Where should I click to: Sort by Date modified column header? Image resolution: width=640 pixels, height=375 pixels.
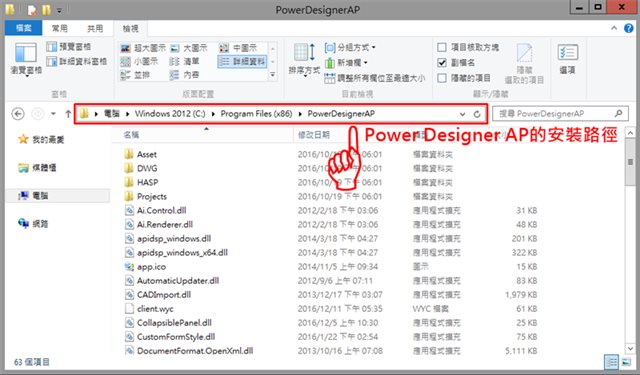pyautogui.click(x=313, y=135)
